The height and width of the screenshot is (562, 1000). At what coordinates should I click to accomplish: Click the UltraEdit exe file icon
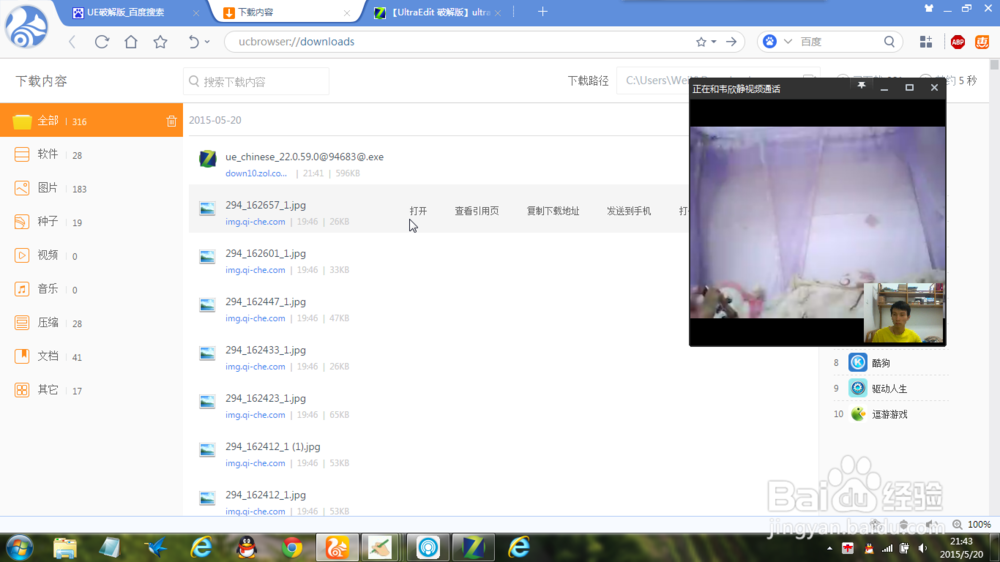point(207,159)
